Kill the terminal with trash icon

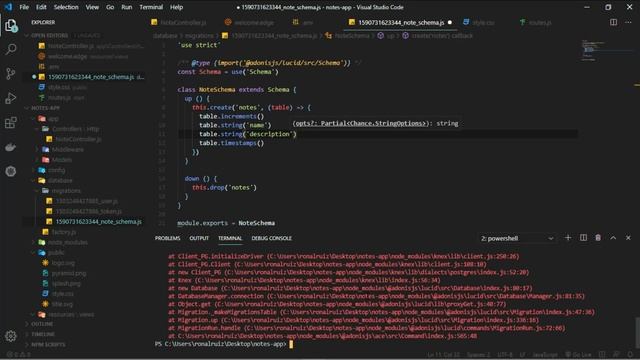click(598, 238)
